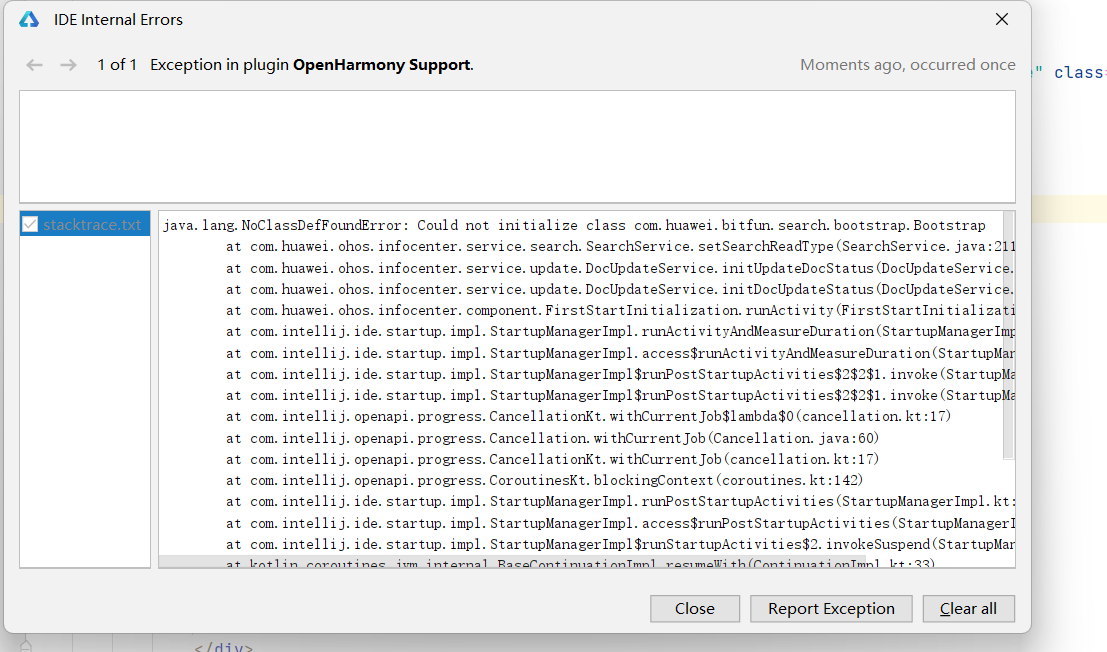Click the empty area below stacktrace.txt in attachments list
This screenshot has height=652, width=1107.
pos(85,402)
